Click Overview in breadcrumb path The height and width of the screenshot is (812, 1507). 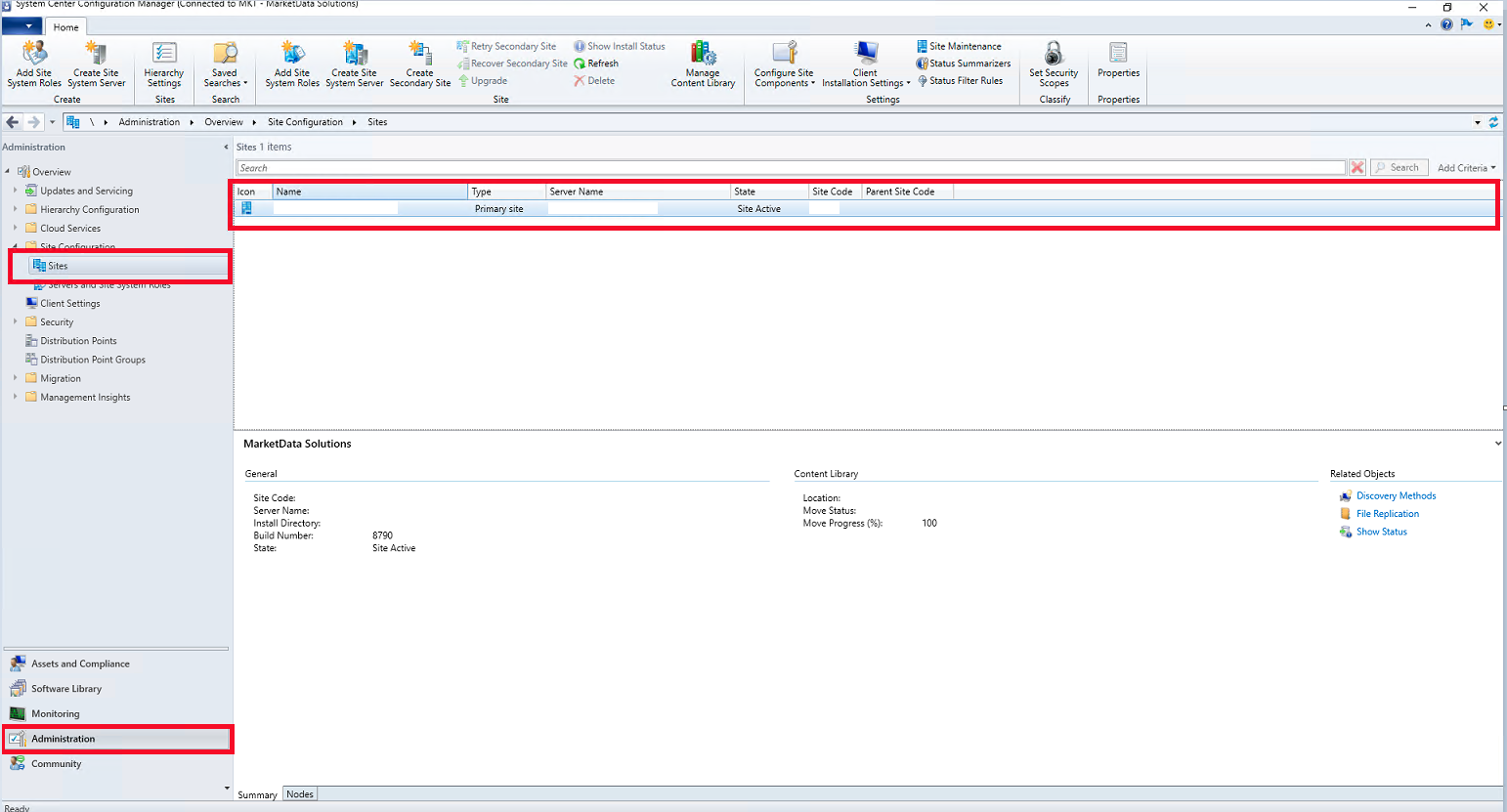224,122
